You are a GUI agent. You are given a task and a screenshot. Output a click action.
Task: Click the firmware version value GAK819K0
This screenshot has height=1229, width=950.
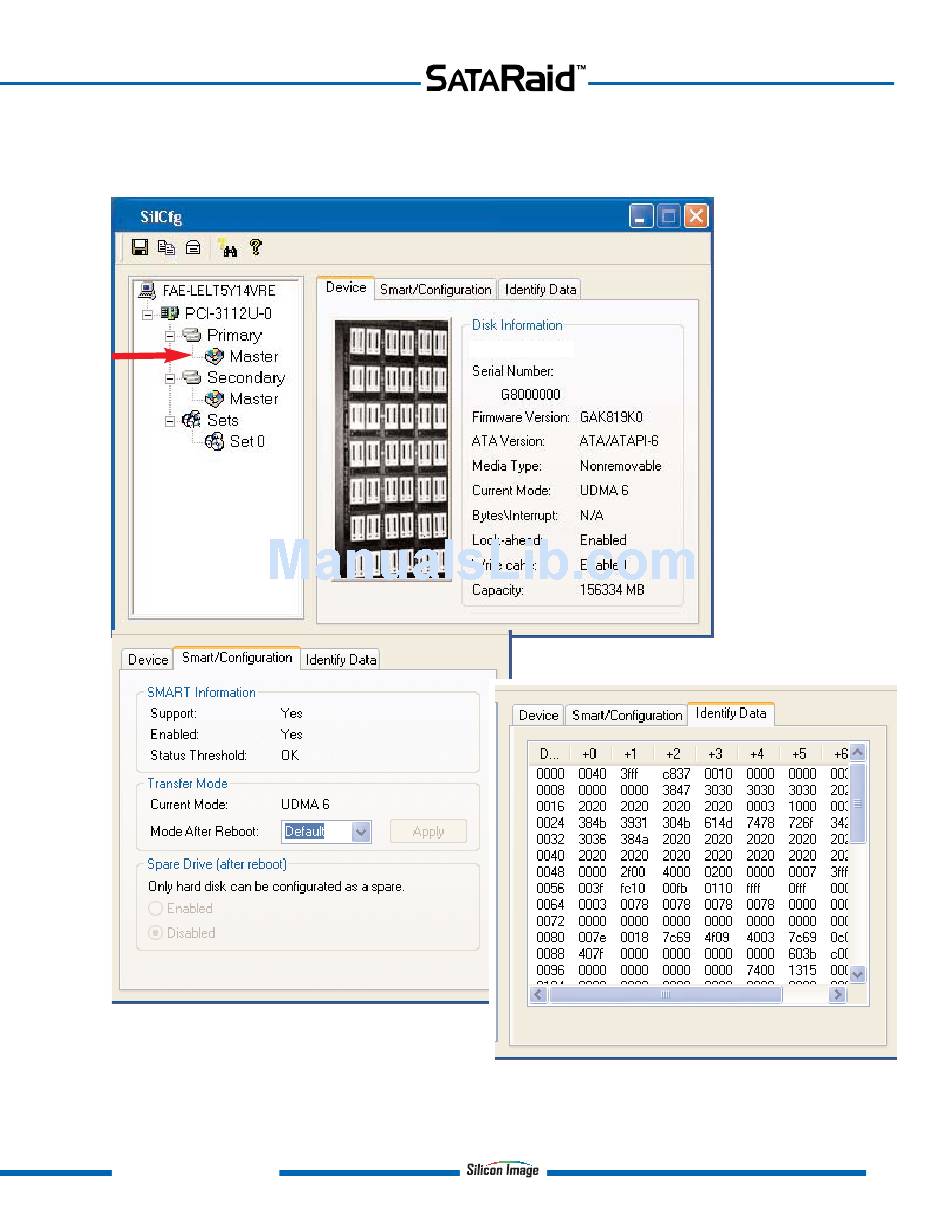(x=611, y=417)
